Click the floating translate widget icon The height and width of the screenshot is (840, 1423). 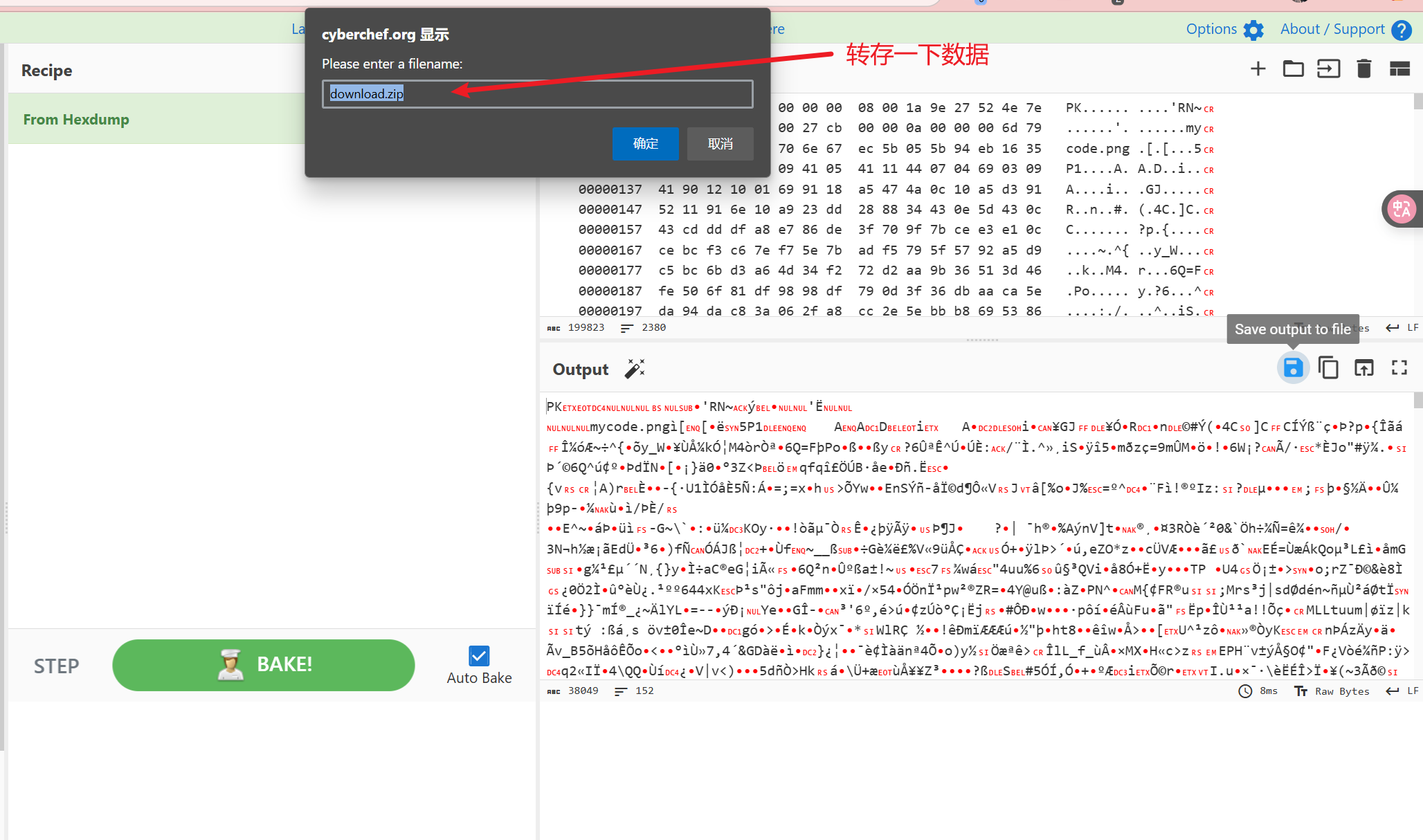[x=1402, y=208]
